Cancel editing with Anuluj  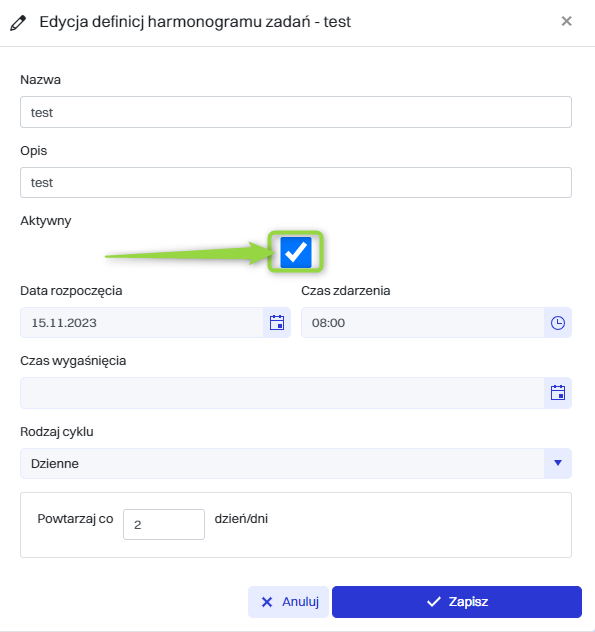288,602
